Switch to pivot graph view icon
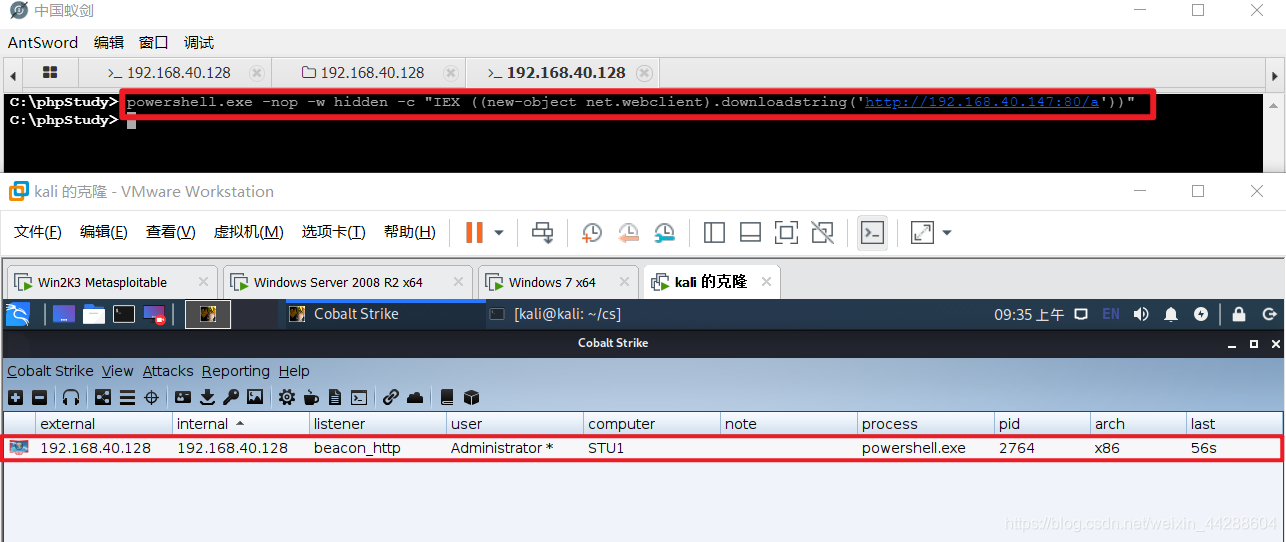This screenshot has width=1286, height=542. click(x=103, y=397)
